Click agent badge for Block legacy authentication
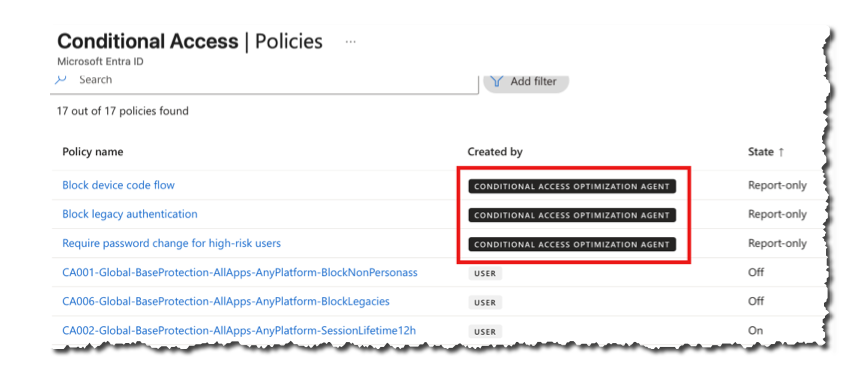Viewport: 860px width, 372px height. point(572,215)
